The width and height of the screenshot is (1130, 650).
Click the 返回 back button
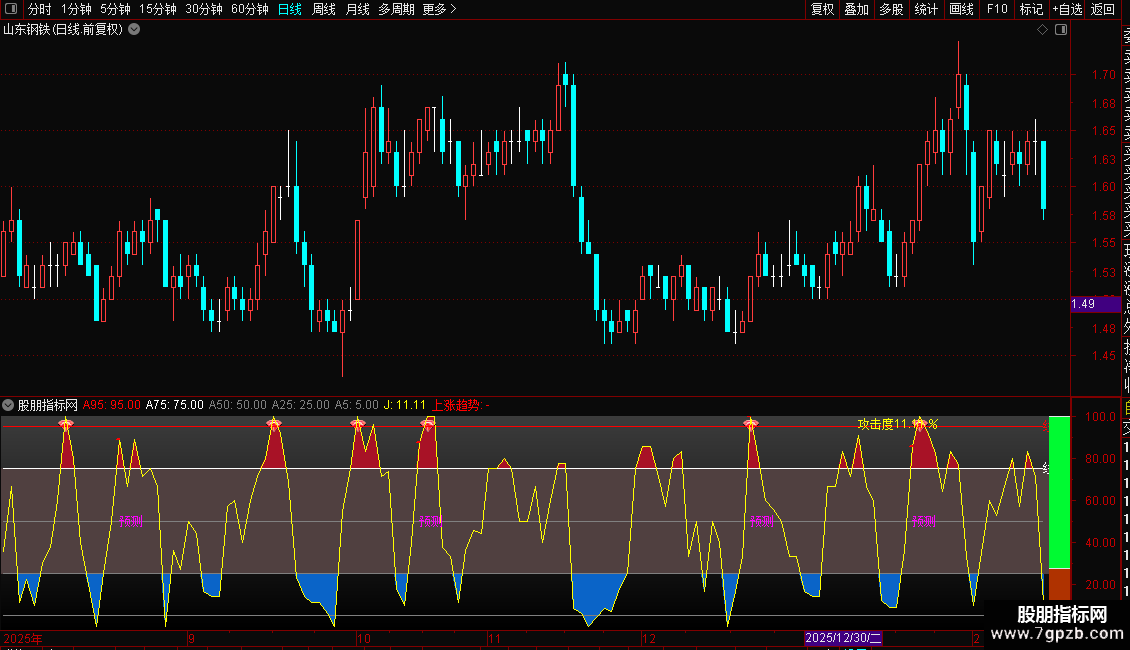[x=1103, y=9]
